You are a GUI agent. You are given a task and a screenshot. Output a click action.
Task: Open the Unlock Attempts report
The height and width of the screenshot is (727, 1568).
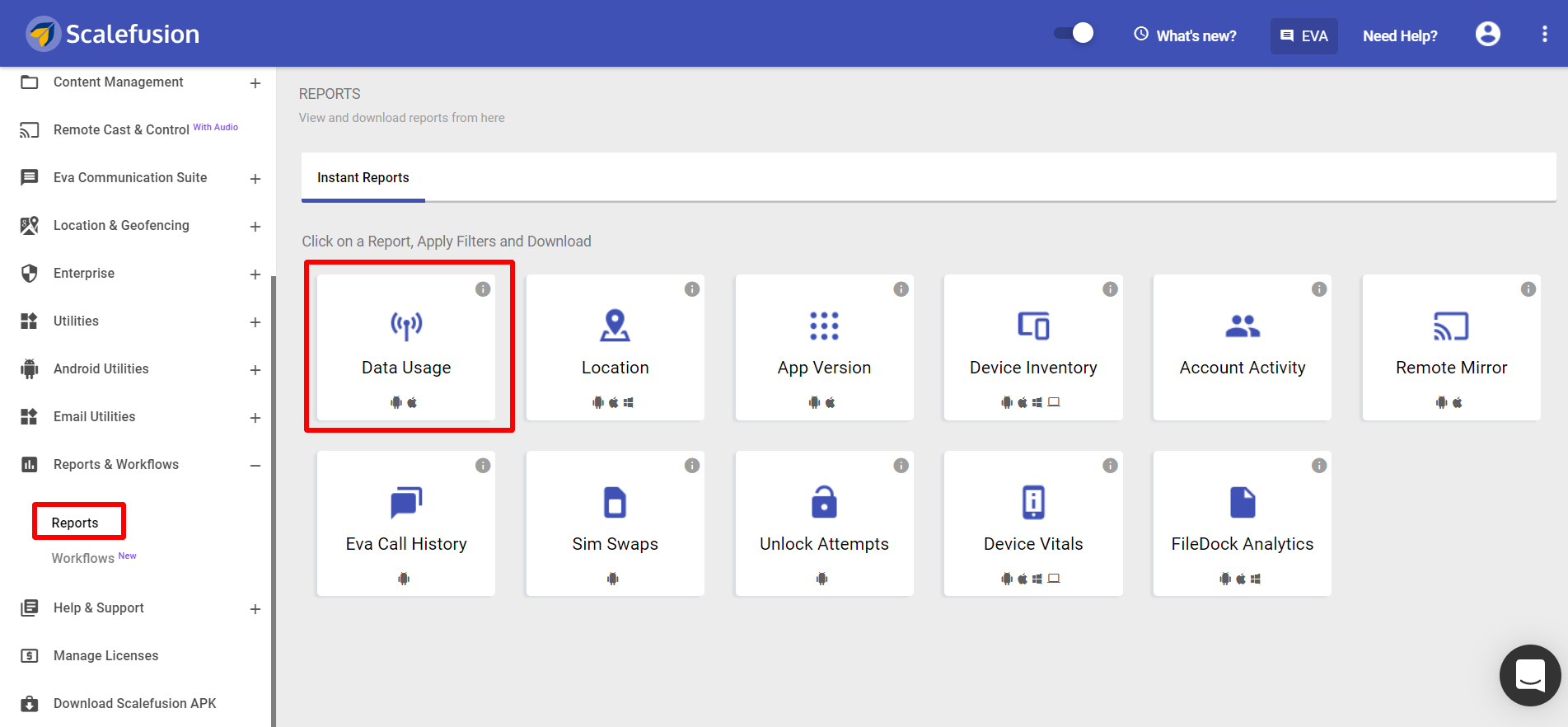click(825, 523)
